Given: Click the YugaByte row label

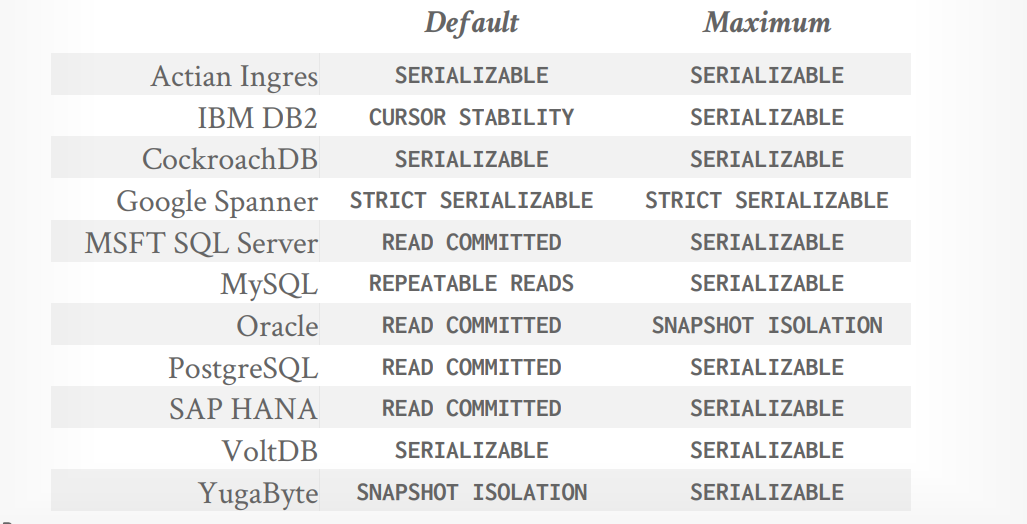Looking at the screenshot, I should (258, 493).
